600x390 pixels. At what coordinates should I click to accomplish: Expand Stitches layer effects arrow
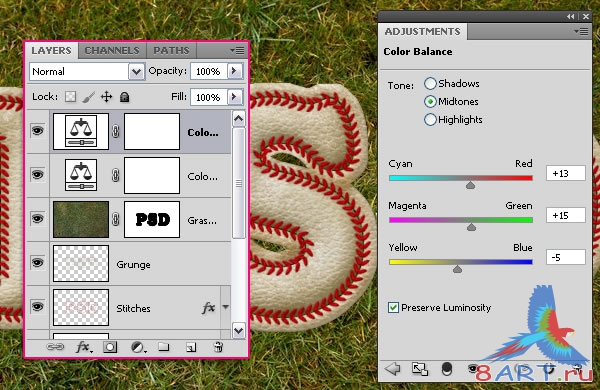(226, 307)
